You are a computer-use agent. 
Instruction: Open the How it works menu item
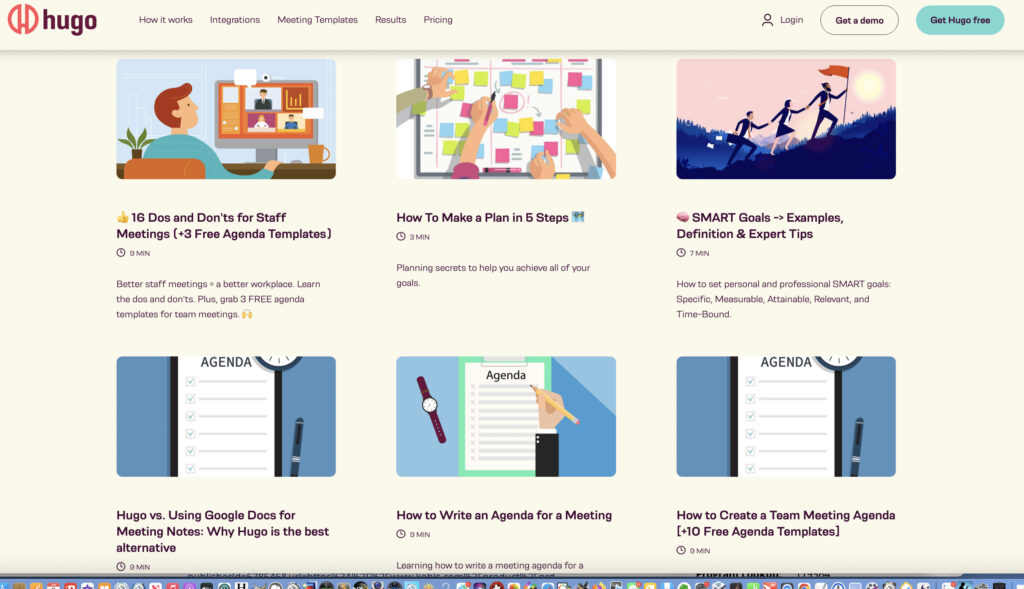[x=166, y=20]
